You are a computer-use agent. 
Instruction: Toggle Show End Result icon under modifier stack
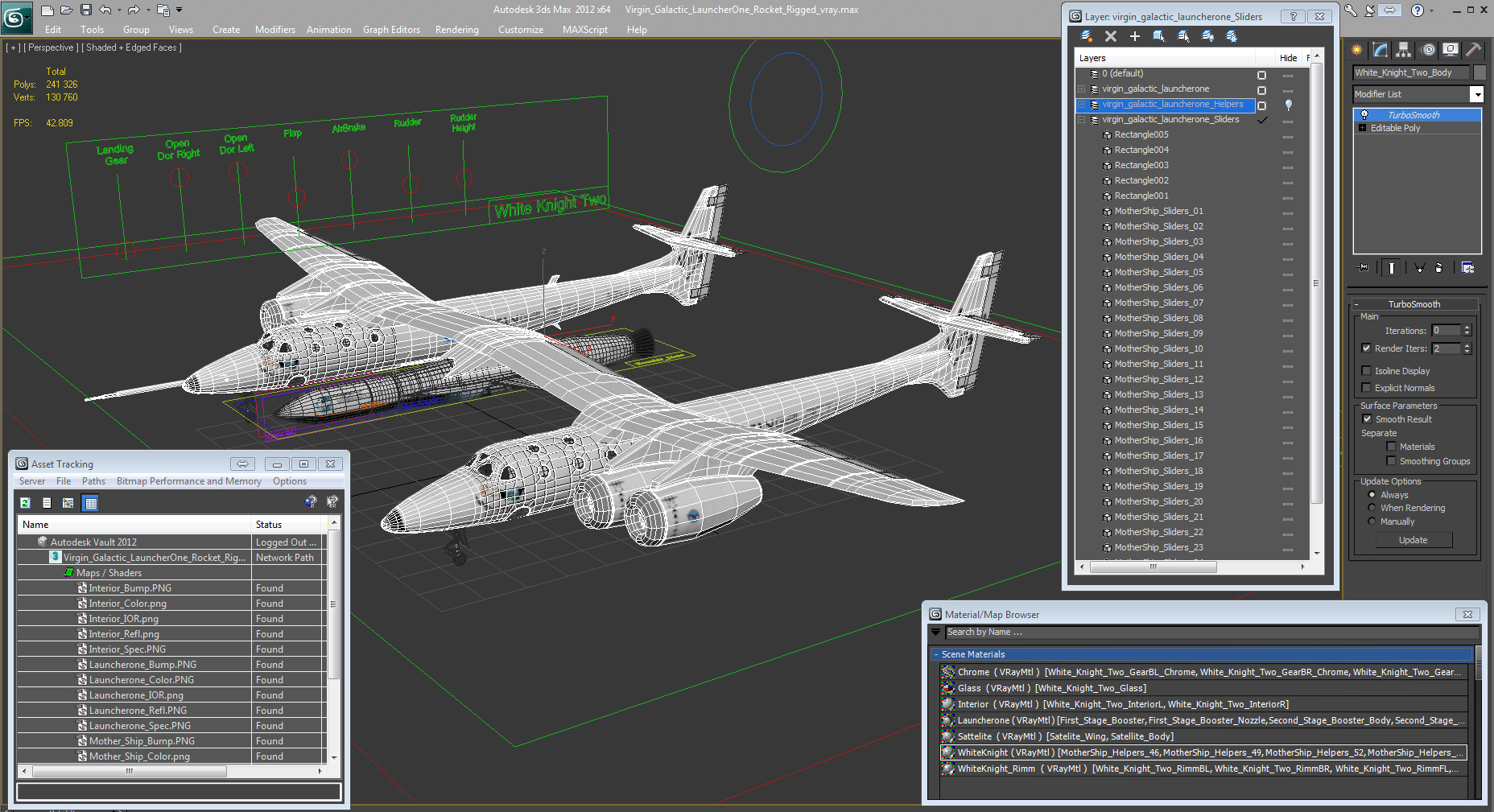(x=1392, y=268)
